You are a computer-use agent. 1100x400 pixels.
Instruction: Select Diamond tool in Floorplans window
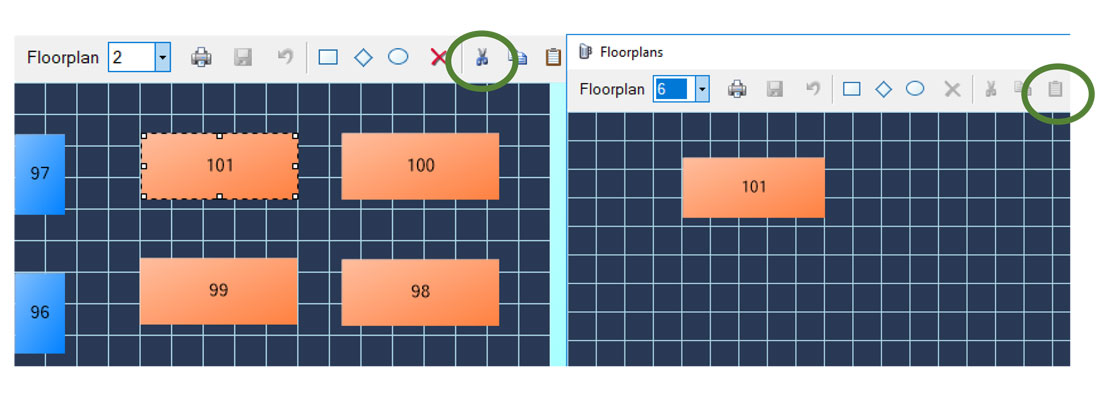(883, 89)
